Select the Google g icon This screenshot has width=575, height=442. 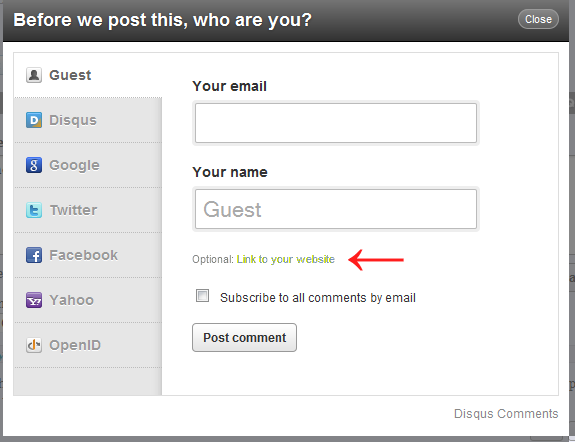pyautogui.click(x=34, y=165)
